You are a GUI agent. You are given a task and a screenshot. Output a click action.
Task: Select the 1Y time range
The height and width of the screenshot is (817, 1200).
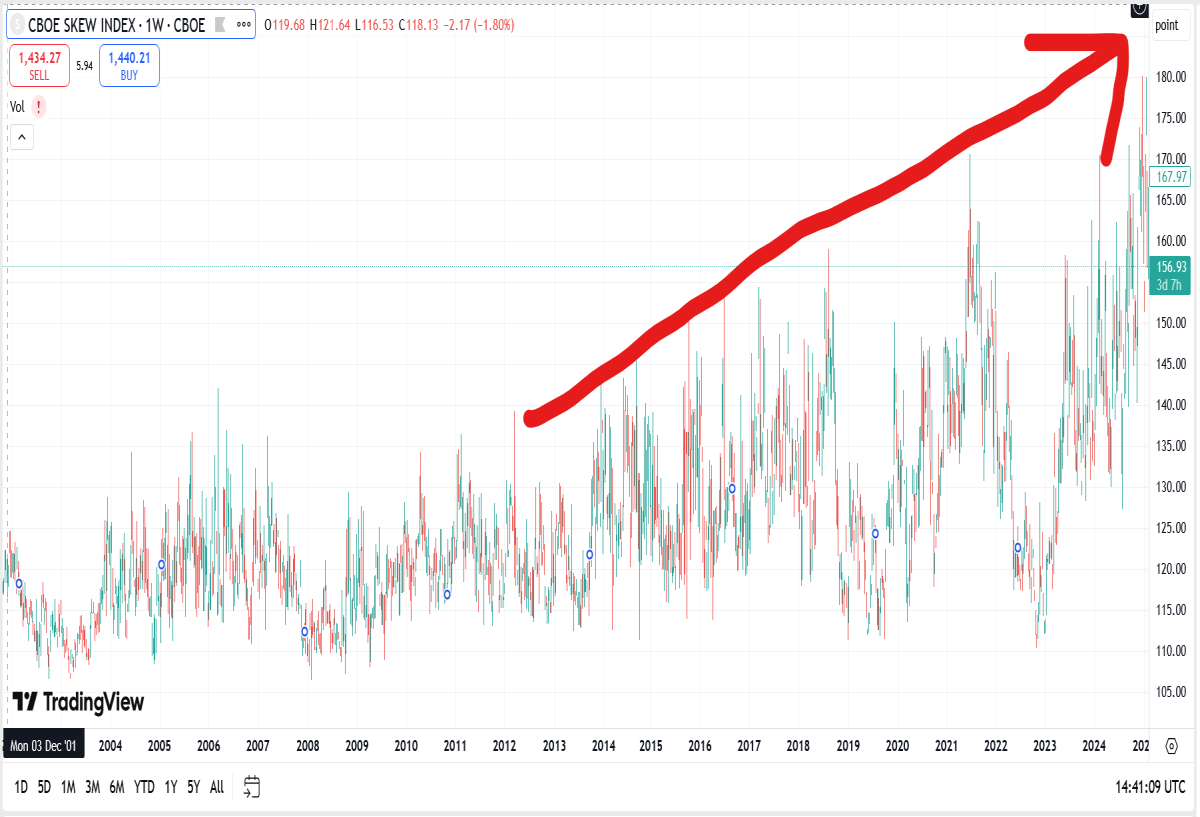click(x=171, y=787)
